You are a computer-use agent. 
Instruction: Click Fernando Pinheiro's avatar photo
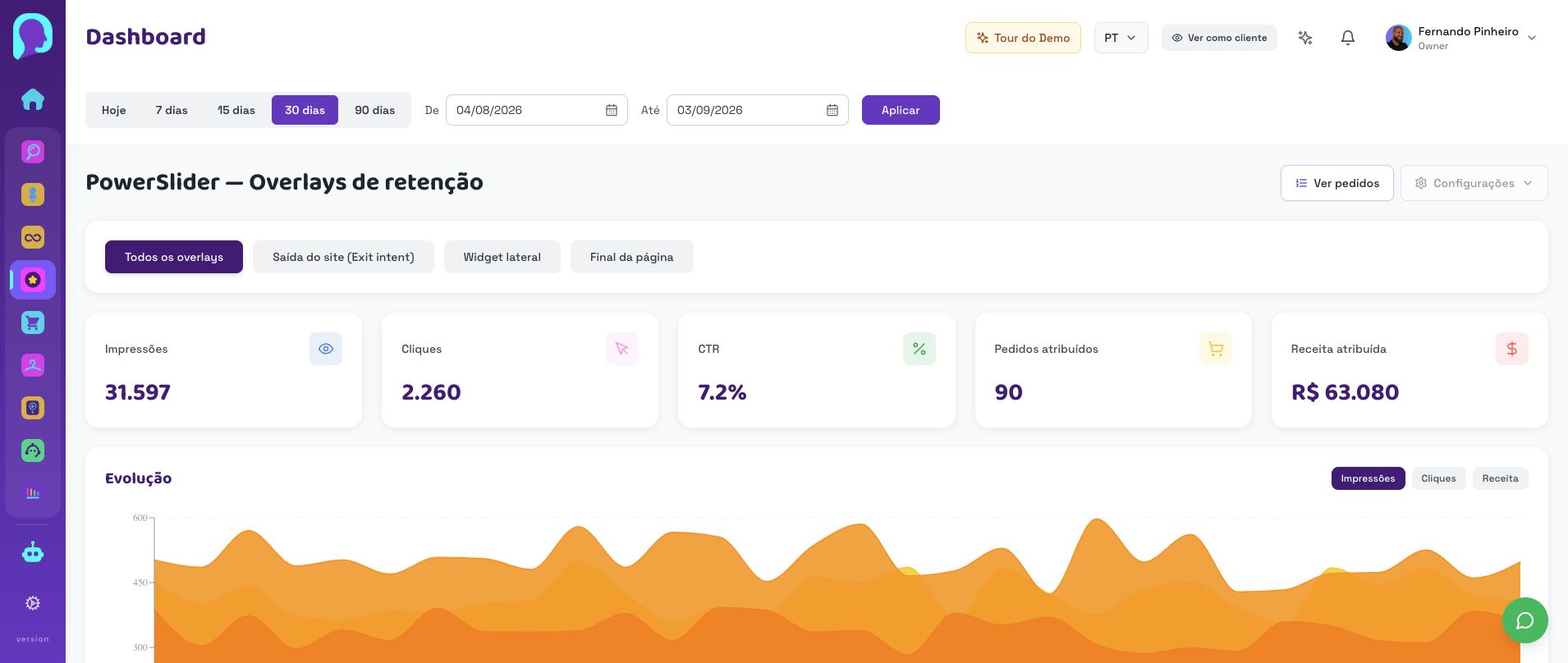pos(1399,38)
